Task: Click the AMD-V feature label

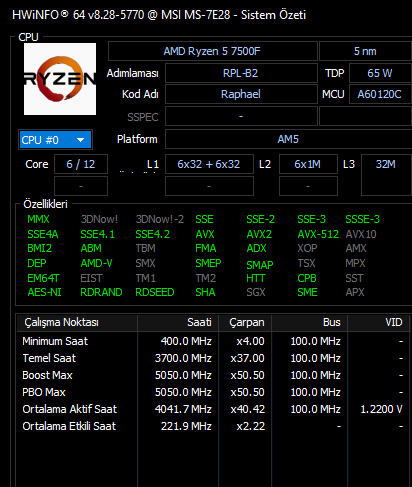Action: click(97, 263)
